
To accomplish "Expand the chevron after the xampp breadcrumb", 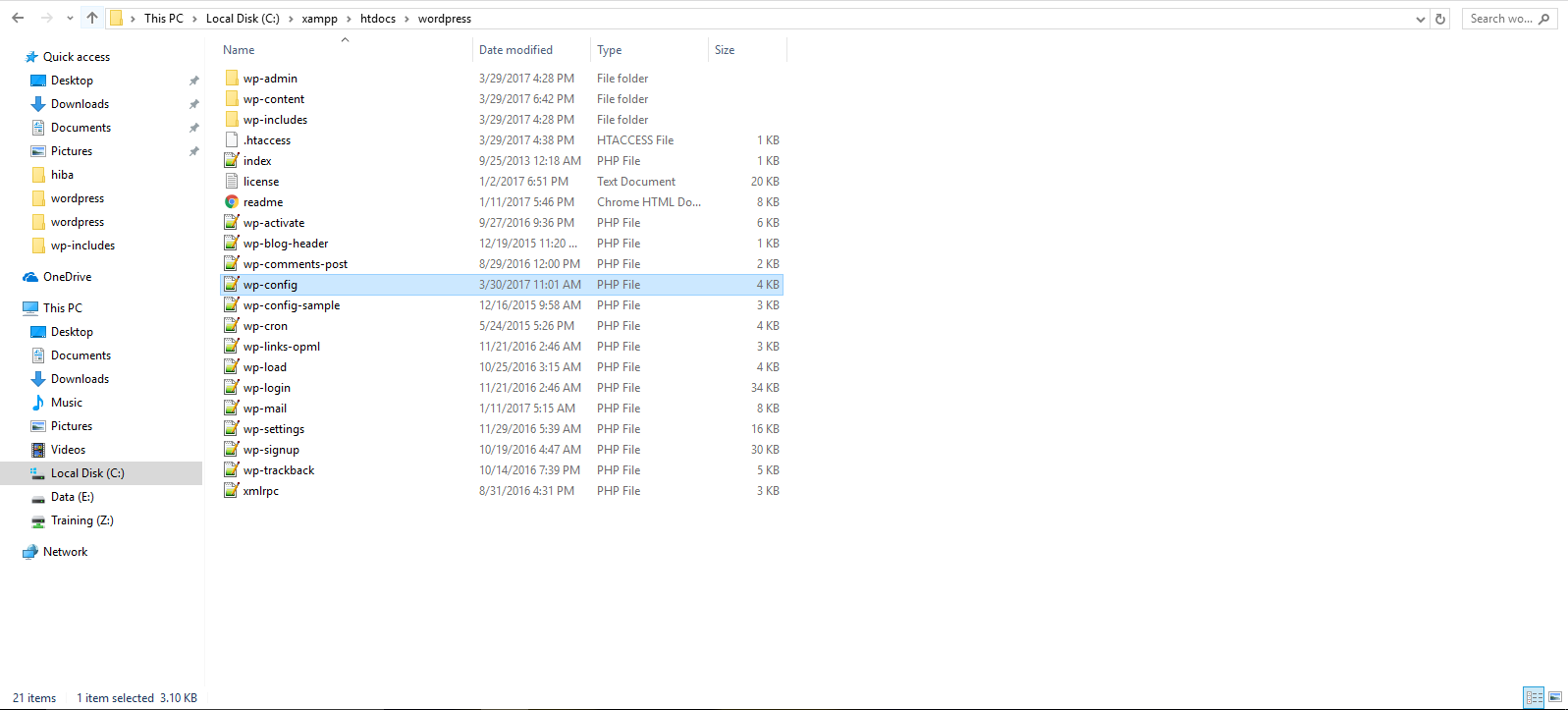I will point(349,19).
